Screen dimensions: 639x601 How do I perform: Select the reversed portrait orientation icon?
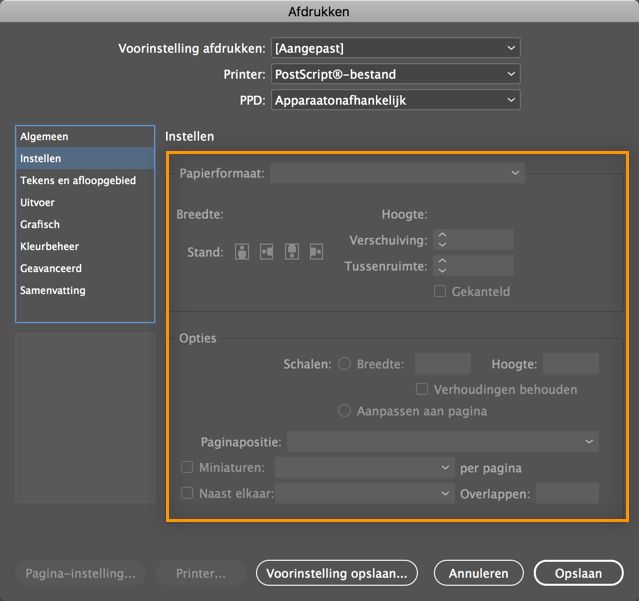[291, 252]
